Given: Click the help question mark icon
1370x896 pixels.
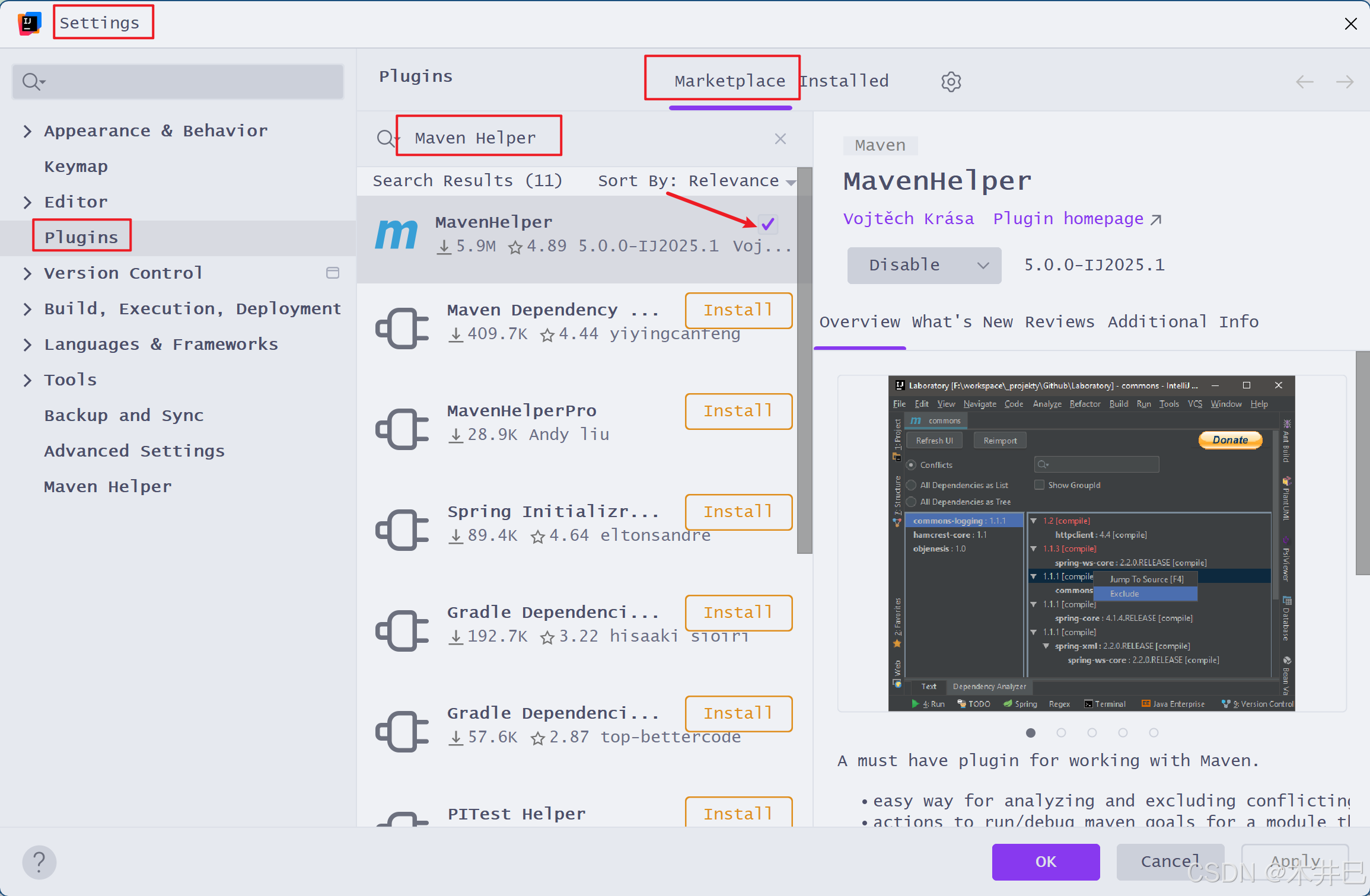Looking at the screenshot, I should coord(39,862).
